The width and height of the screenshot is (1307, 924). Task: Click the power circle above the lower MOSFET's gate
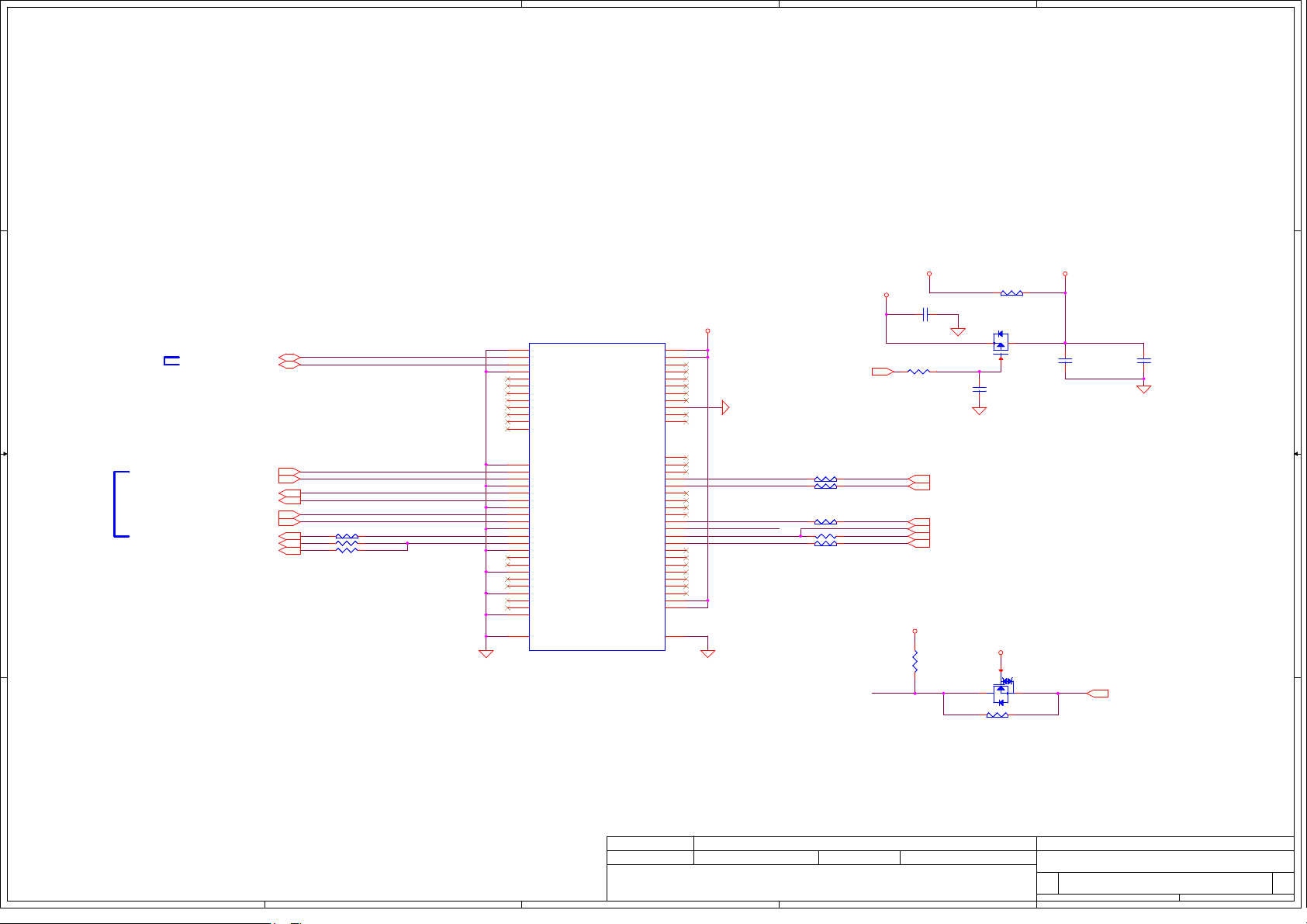(x=1001, y=653)
